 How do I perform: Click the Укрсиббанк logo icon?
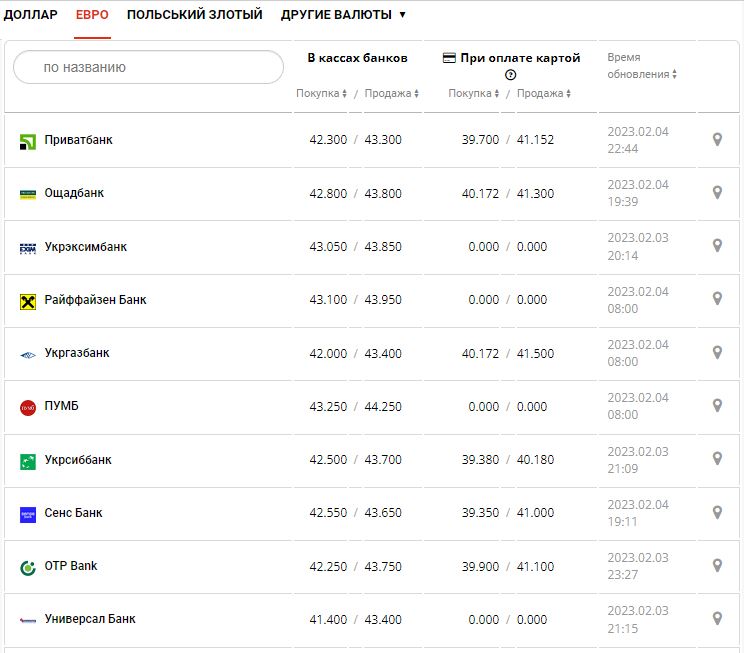tap(28, 461)
